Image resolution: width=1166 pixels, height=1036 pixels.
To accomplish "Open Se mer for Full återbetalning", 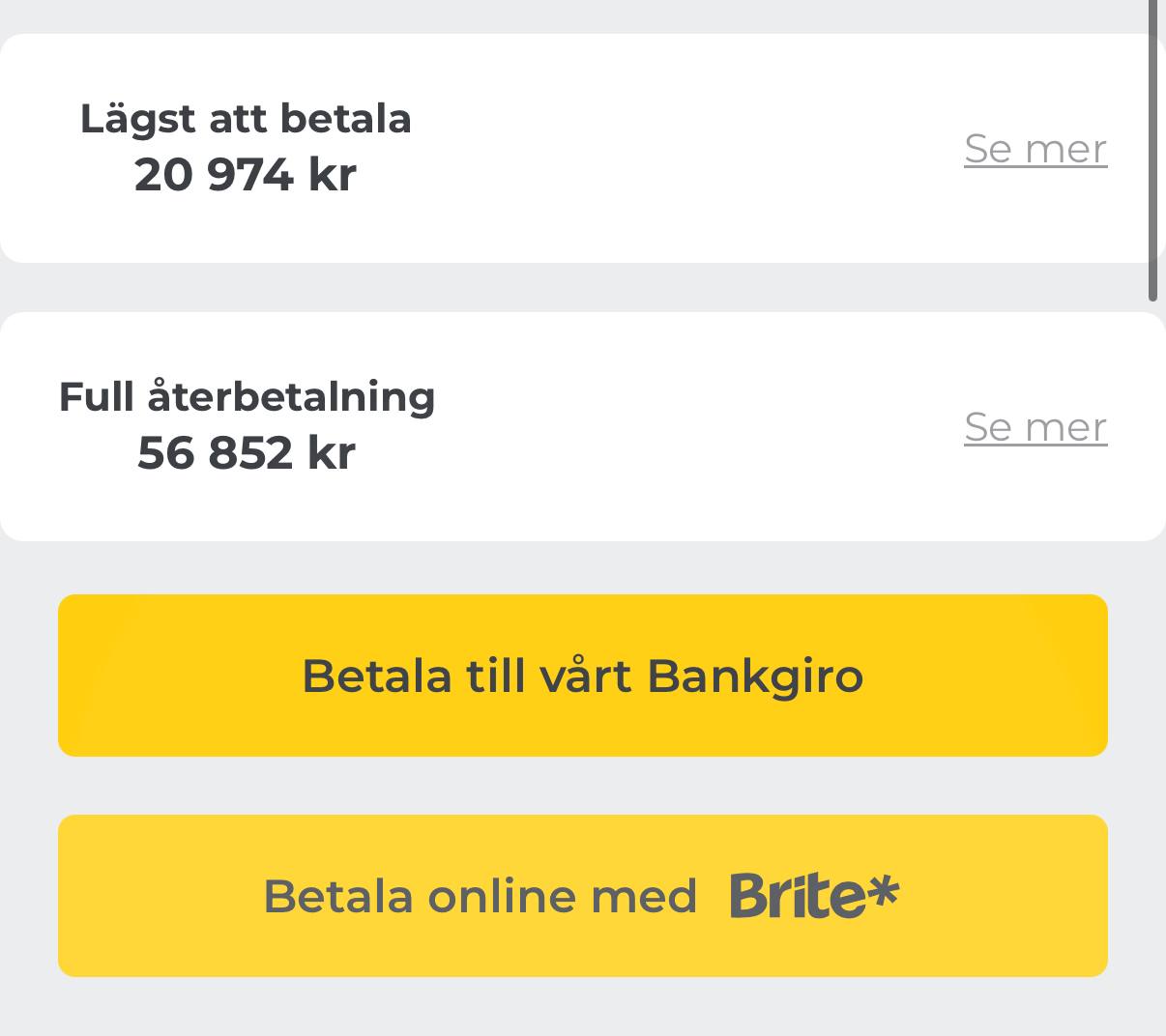I will pos(1035,427).
